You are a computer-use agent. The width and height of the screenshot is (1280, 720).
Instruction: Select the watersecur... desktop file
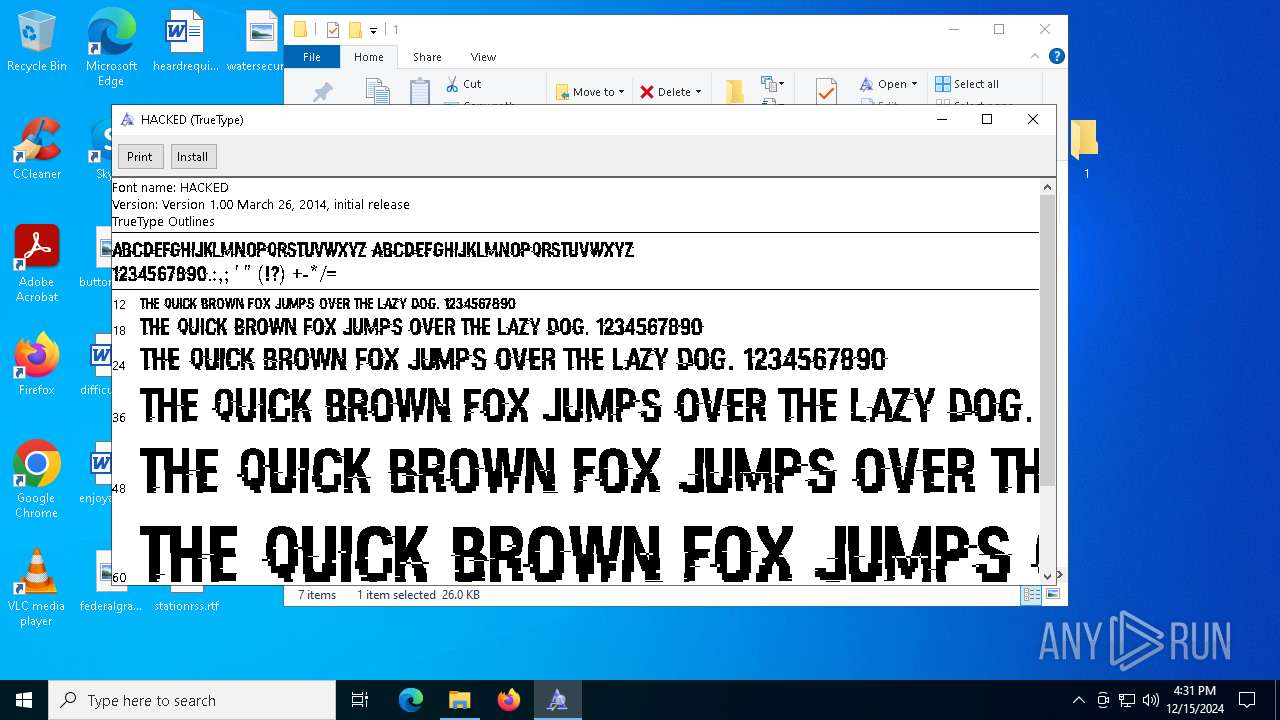click(x=258, y=41)
